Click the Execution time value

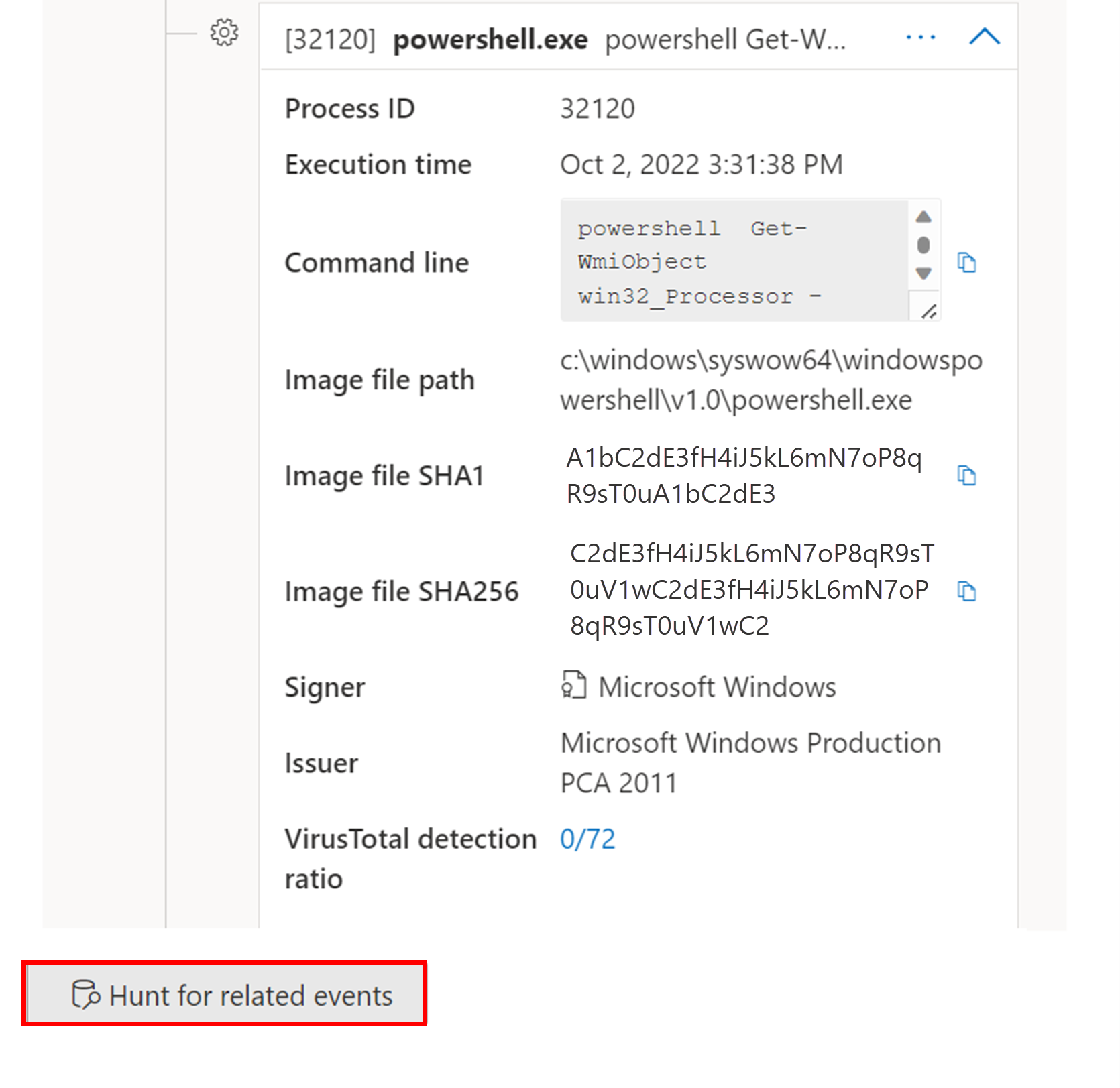tap(702, 164)
